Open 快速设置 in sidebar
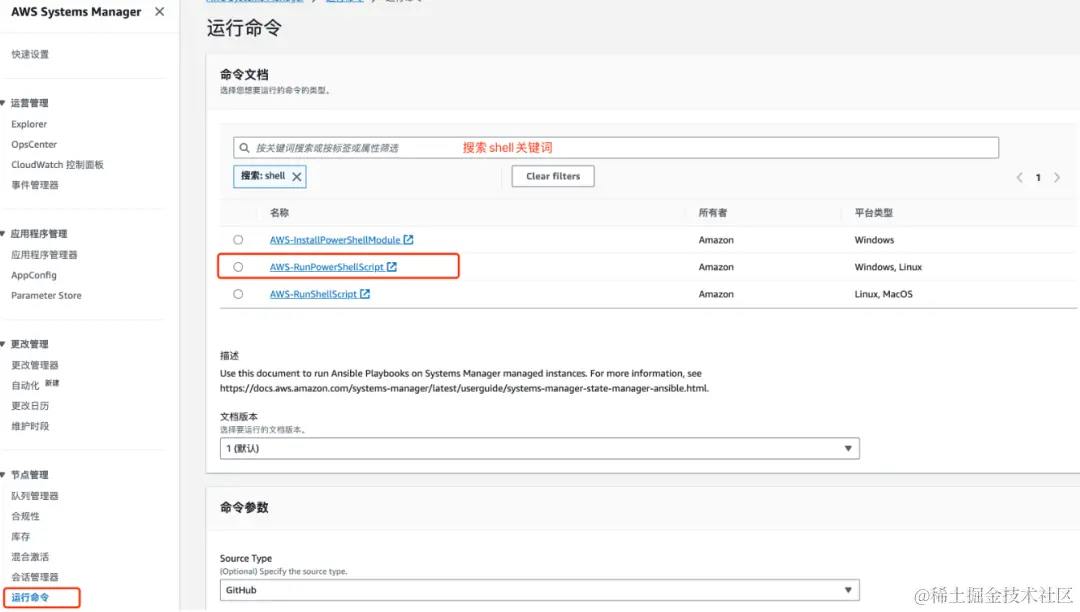Viewport: 1080px width, 612px height. (x=30, y=54)
